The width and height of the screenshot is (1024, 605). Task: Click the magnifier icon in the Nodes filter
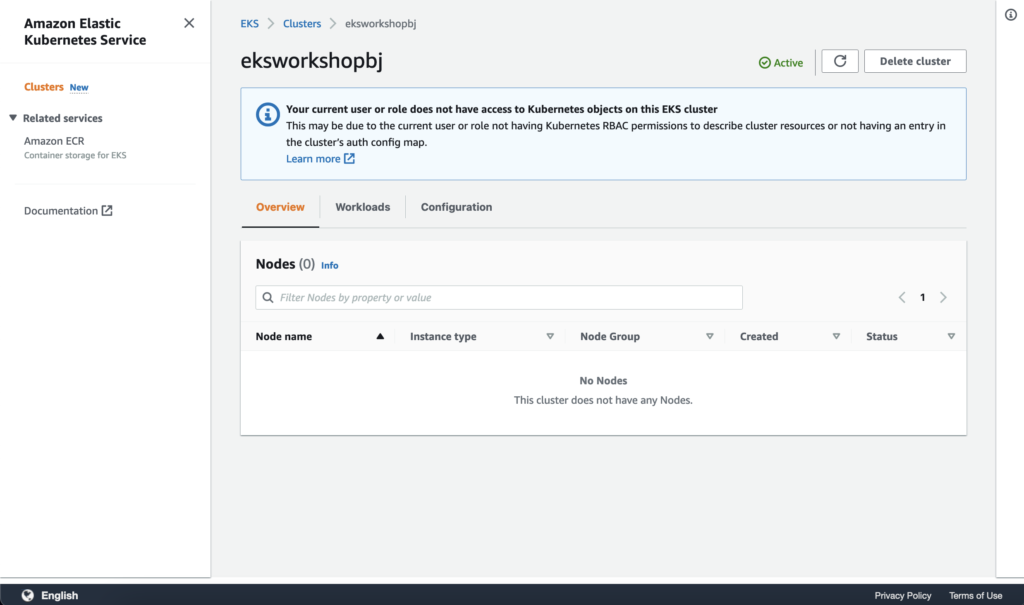tap(268, 297)
